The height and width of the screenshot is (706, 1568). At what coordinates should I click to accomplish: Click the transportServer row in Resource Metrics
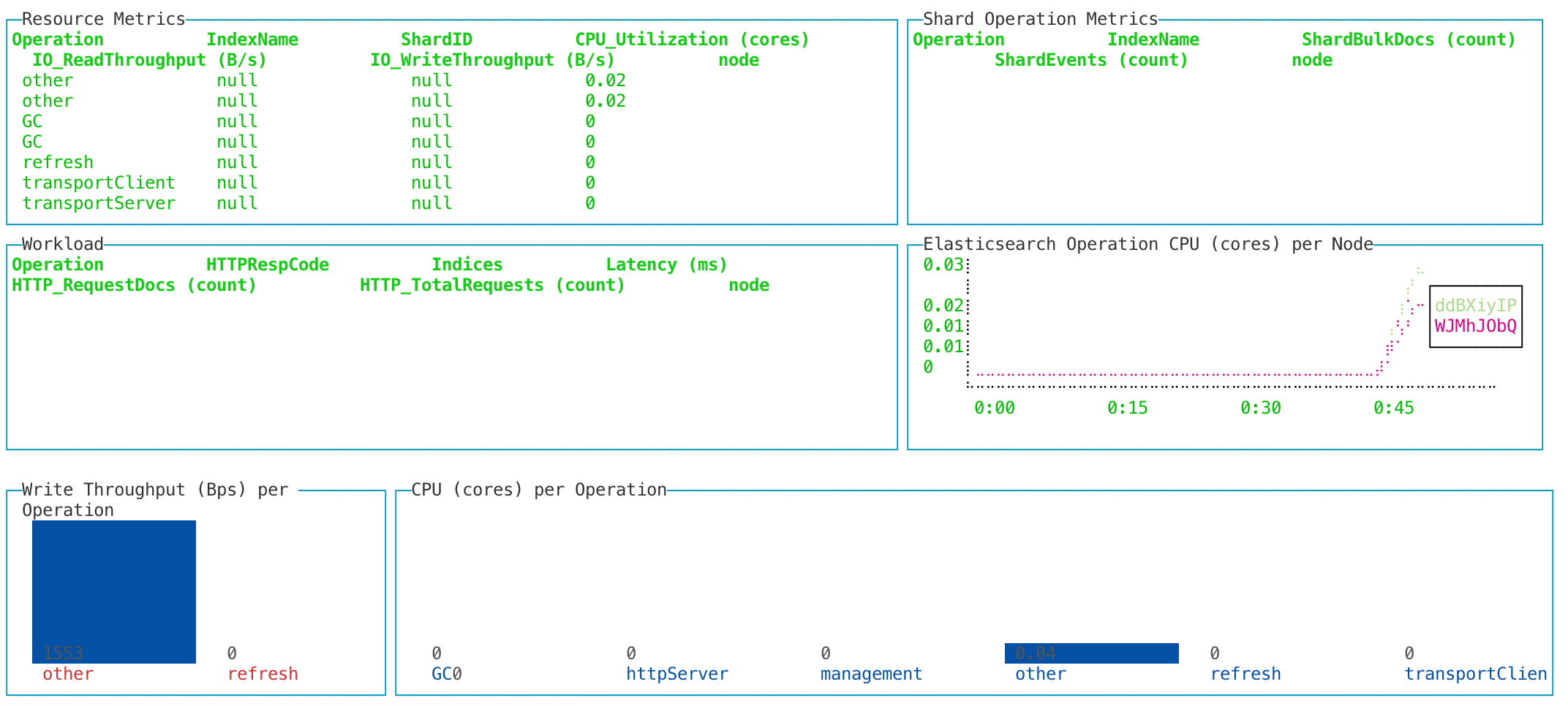[x=99, y=203]
